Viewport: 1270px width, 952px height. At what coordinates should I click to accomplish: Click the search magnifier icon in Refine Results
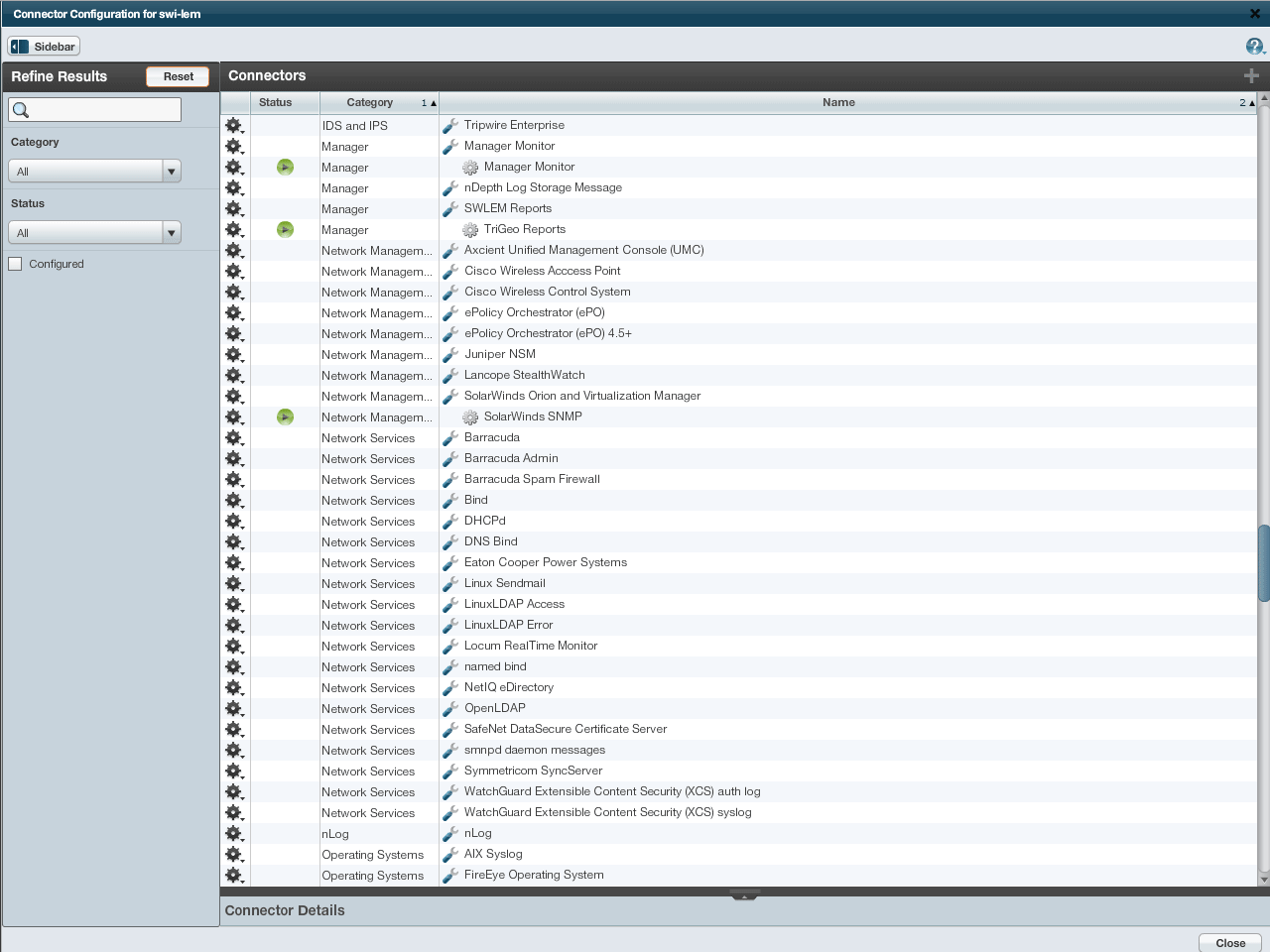(x=21, y=110)
